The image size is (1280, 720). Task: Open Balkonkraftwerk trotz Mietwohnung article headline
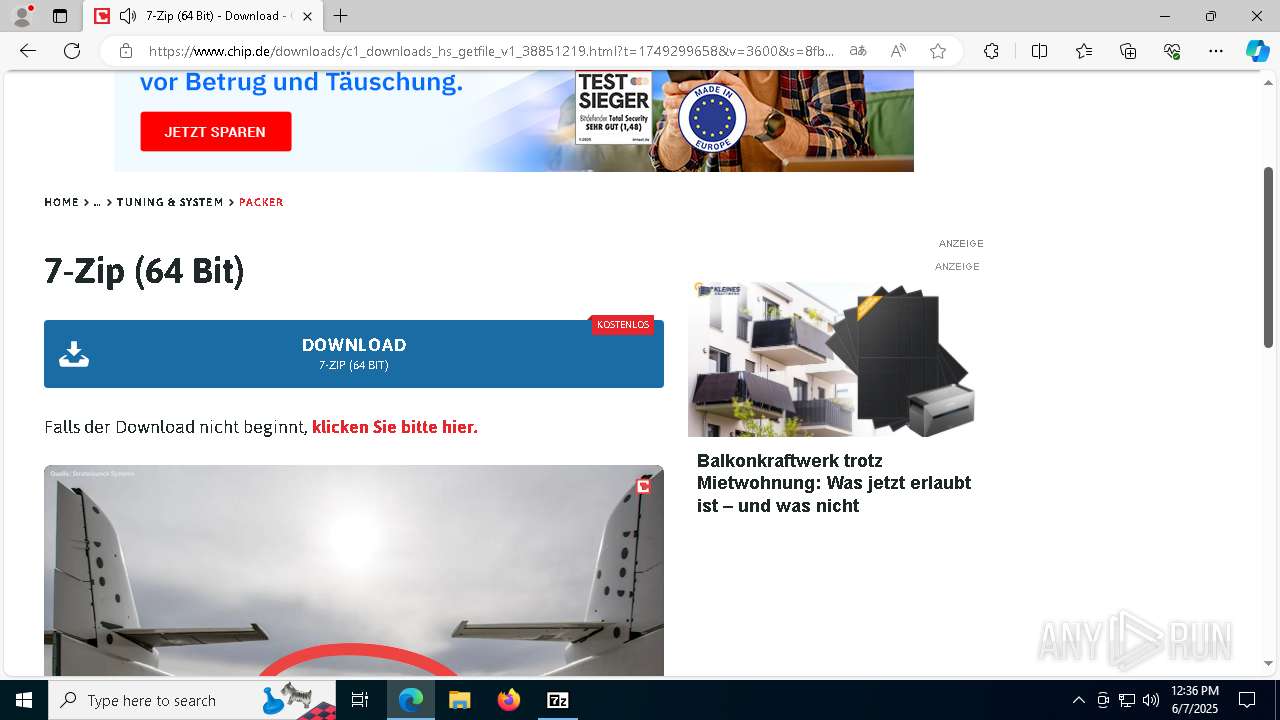tap(834, 483)
